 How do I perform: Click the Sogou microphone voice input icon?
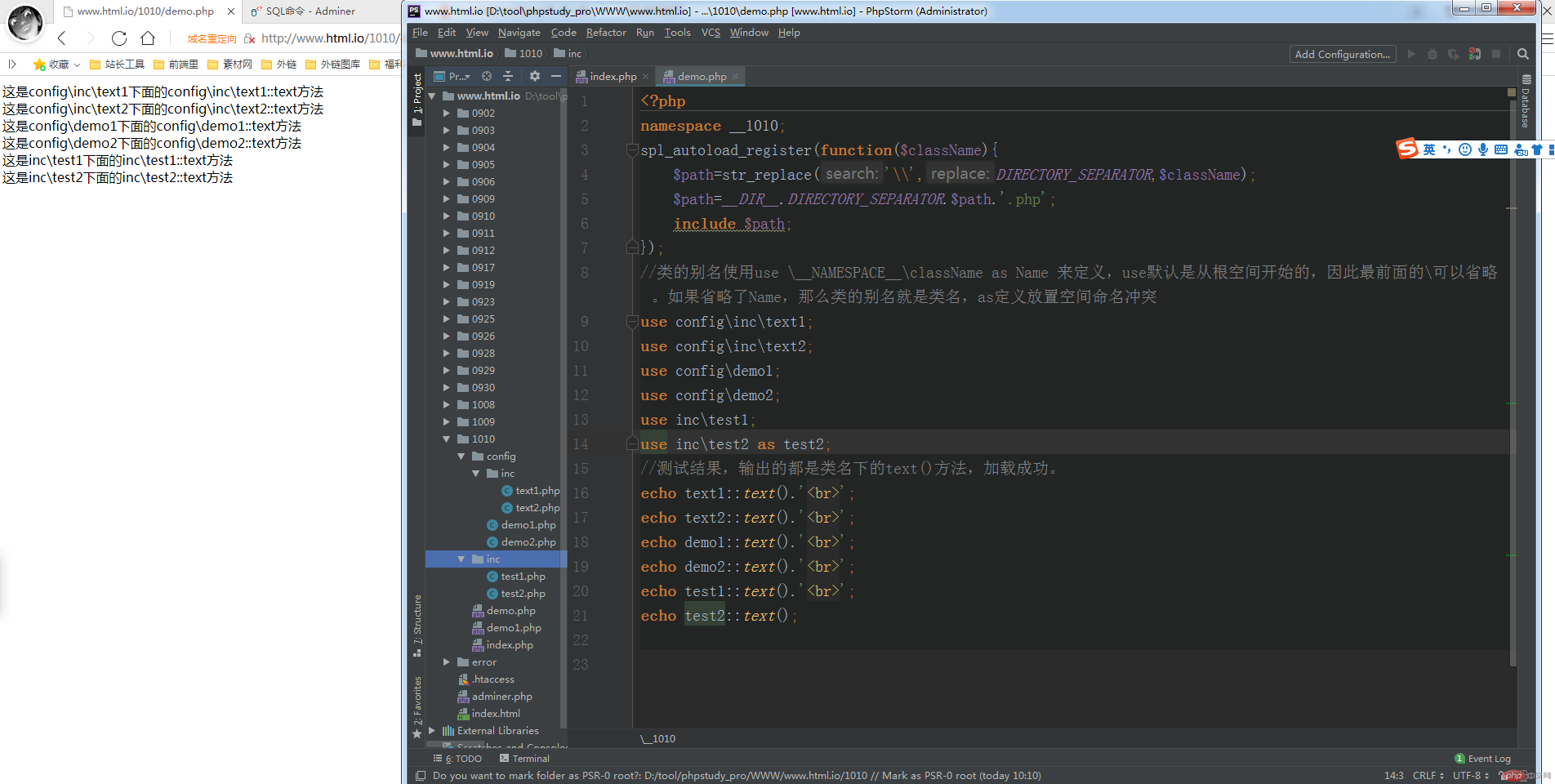pyautogui.click(x=1483, y=149)
